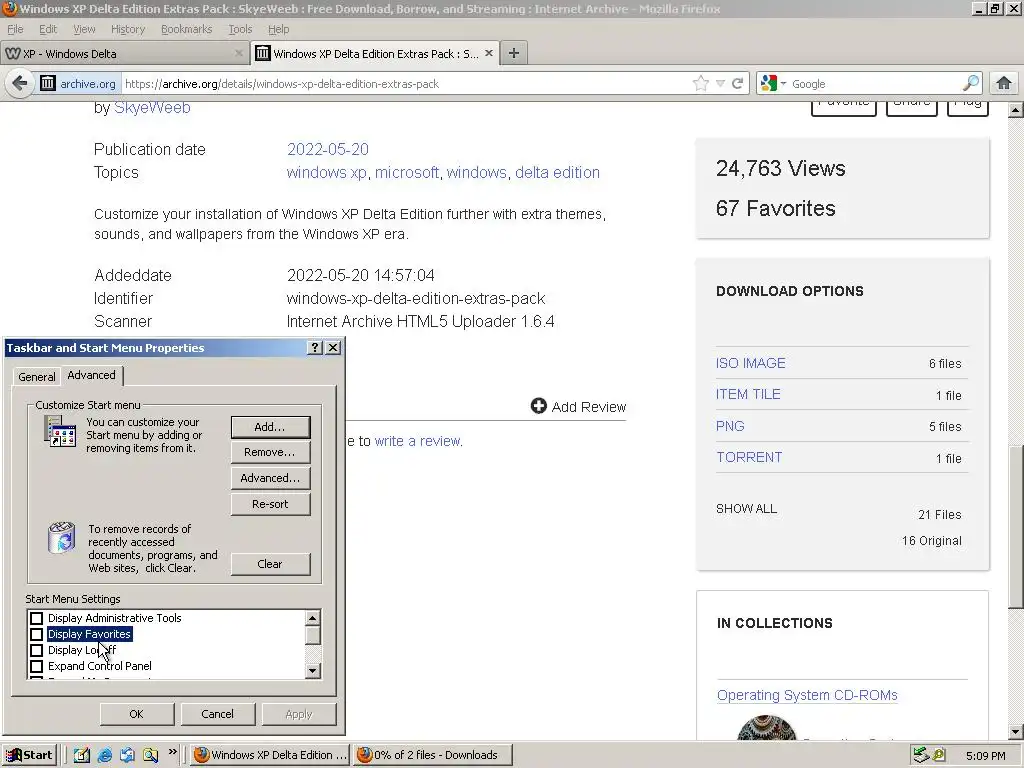The height and width of the screenshot is (768, 1024).
Task: Click the windows xp topic link
Action: (x=327, y=172)
